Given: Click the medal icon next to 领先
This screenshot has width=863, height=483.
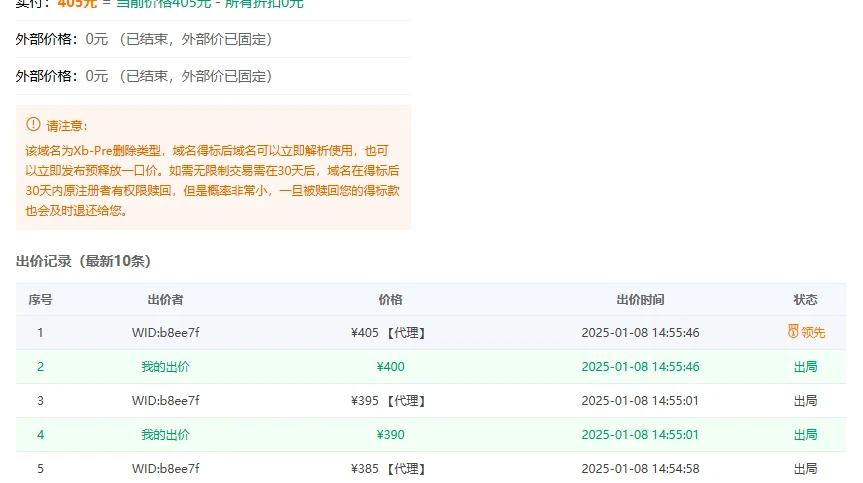Looking at the screenshot, I should coord(793,332).
